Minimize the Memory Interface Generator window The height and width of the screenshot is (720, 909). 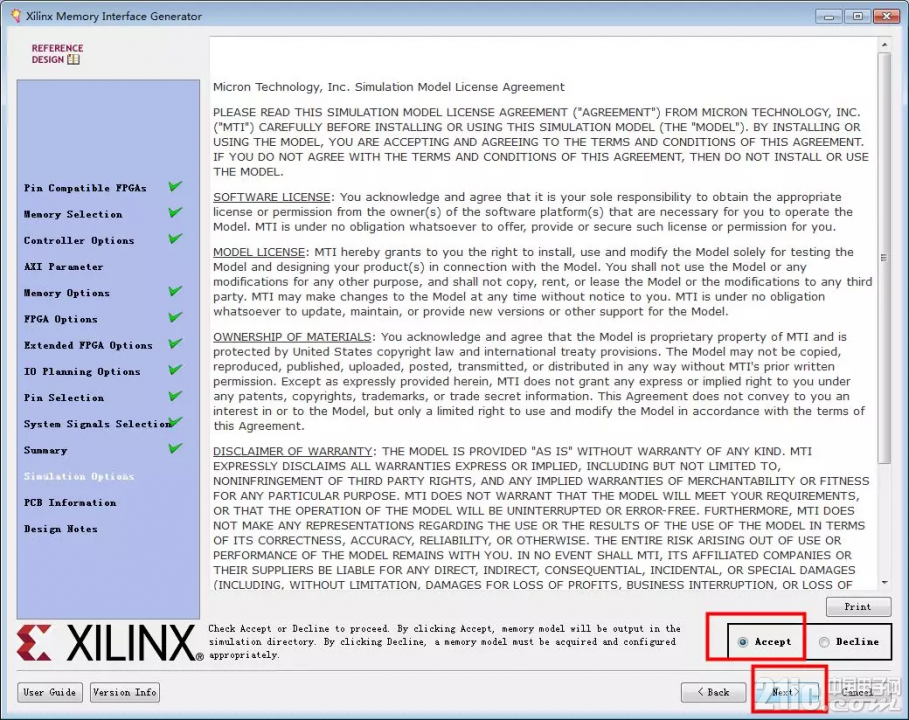829,16
